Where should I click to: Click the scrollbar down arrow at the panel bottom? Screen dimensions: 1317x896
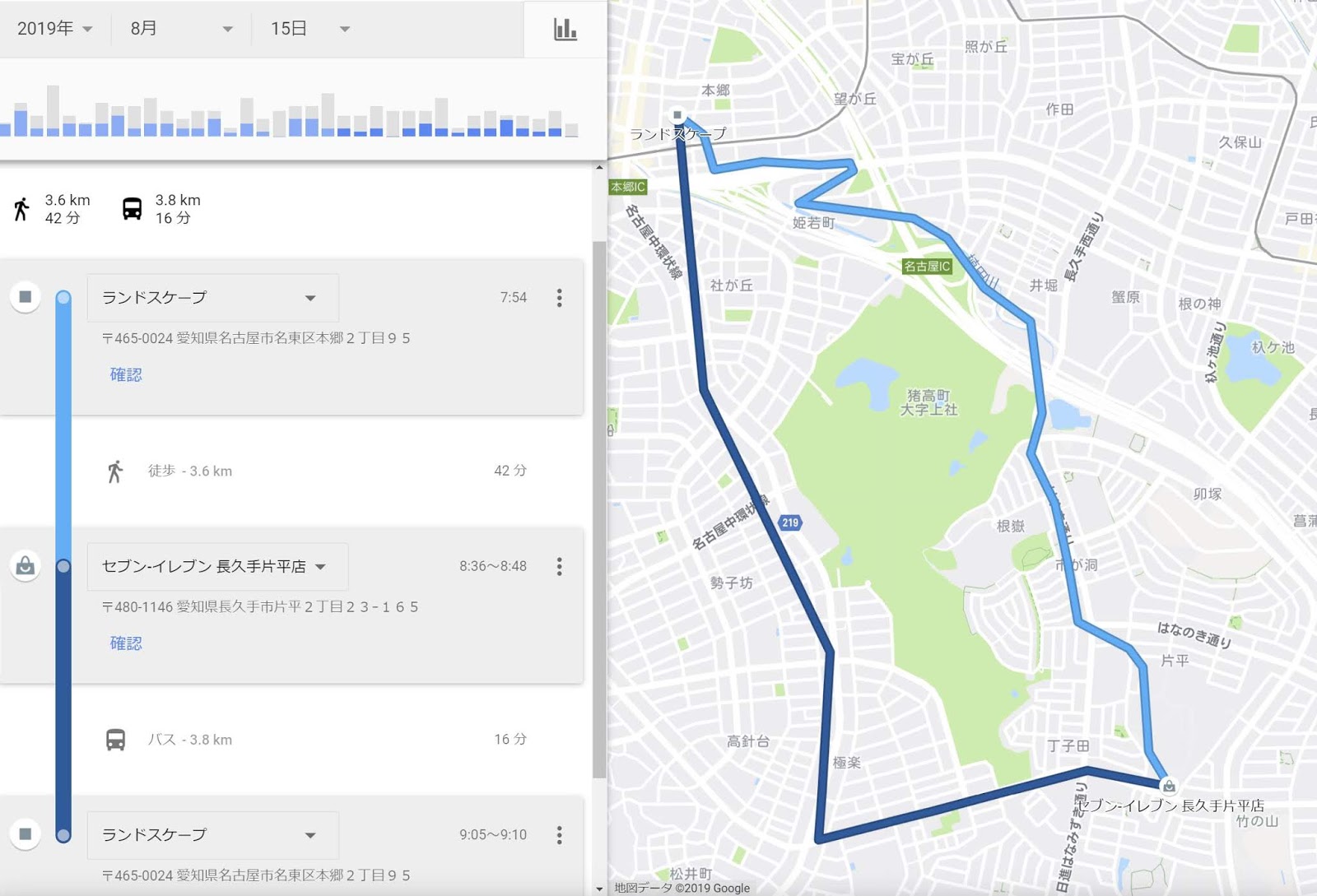[x=599, y=889]
